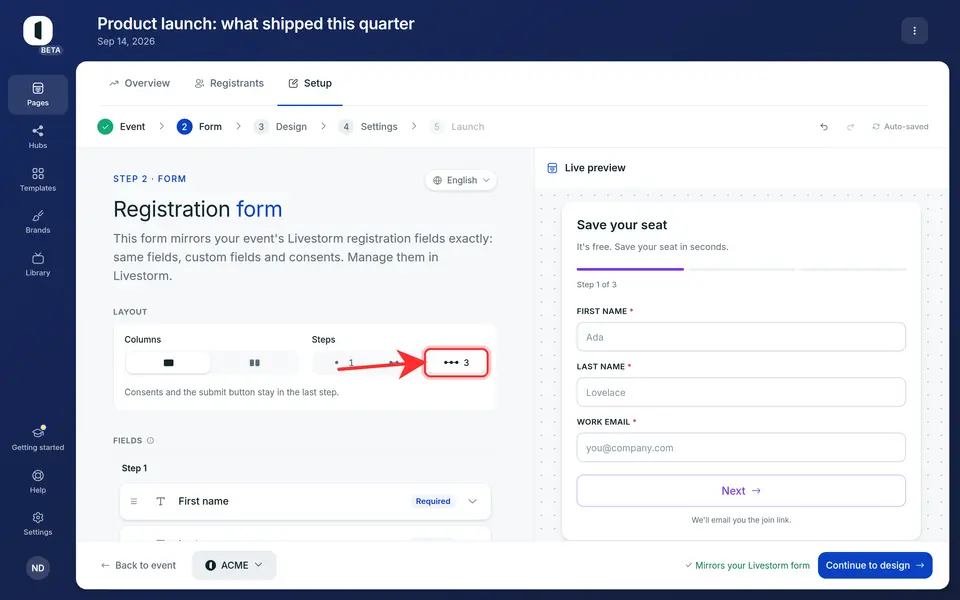960x600 pixels.
Task: Select the two-column layout
Action: 255,362
